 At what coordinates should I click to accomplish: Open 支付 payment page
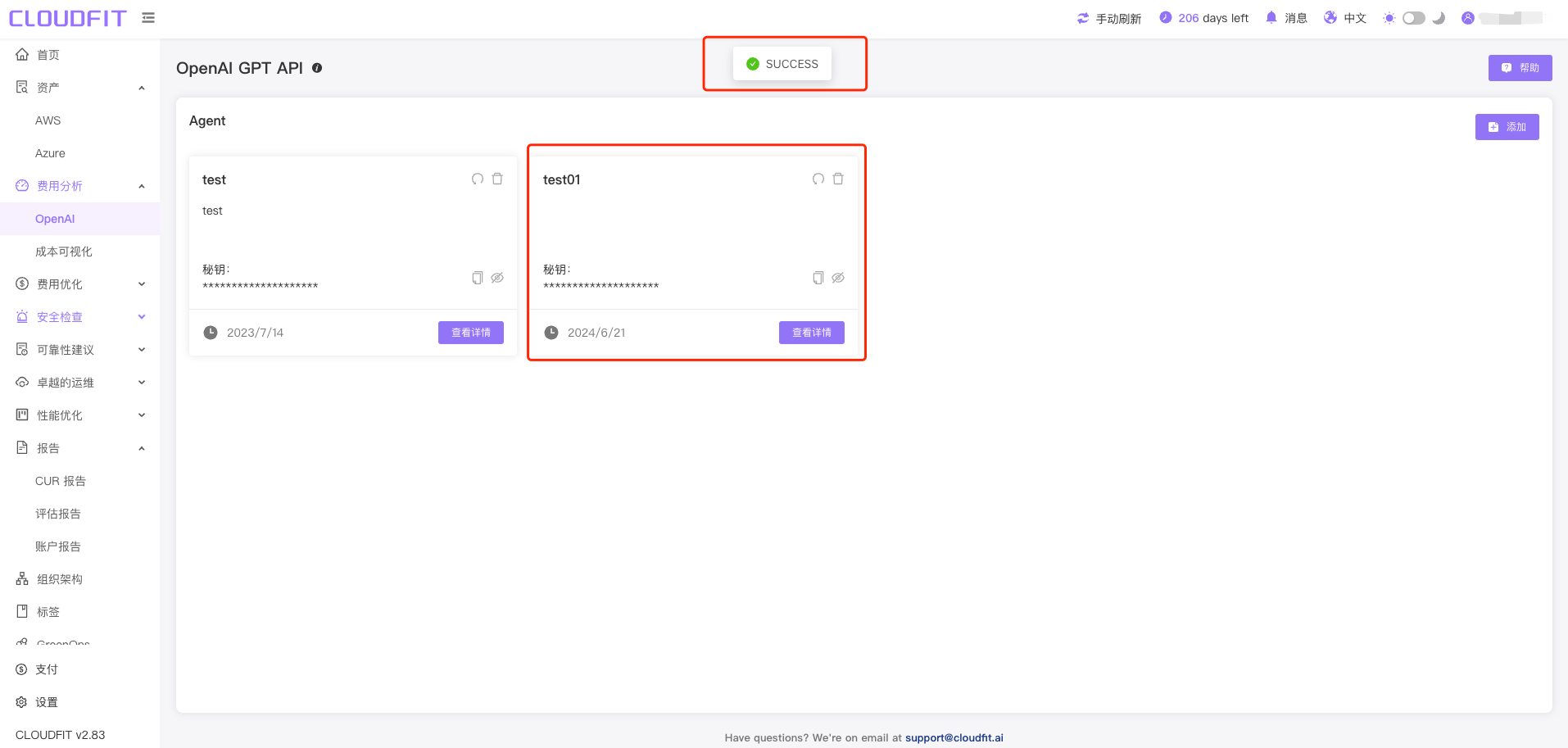tap(79, 669)
